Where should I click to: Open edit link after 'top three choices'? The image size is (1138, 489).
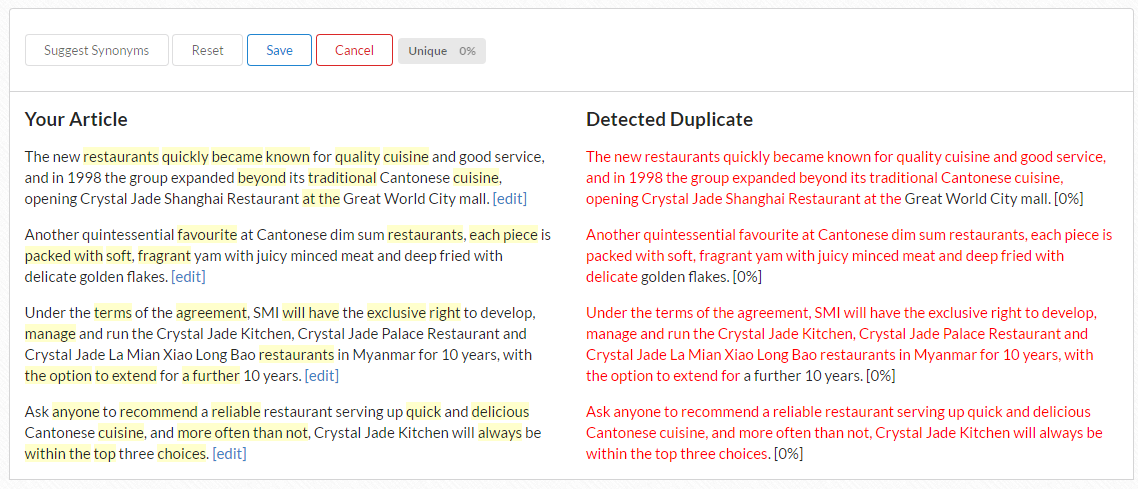(x=229, y=454)
